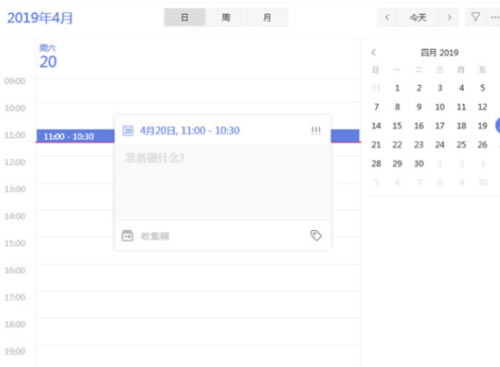The height and width of the screenshot is (367, 500).
Task: Click the tag icon in the task popup
Action: [316, 235]
